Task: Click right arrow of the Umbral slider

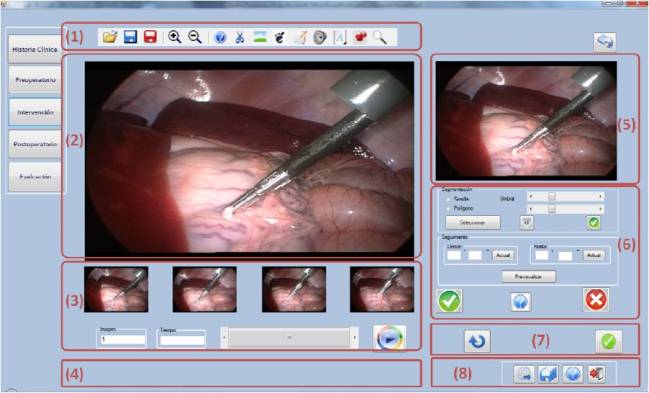Action: [600, 196]
